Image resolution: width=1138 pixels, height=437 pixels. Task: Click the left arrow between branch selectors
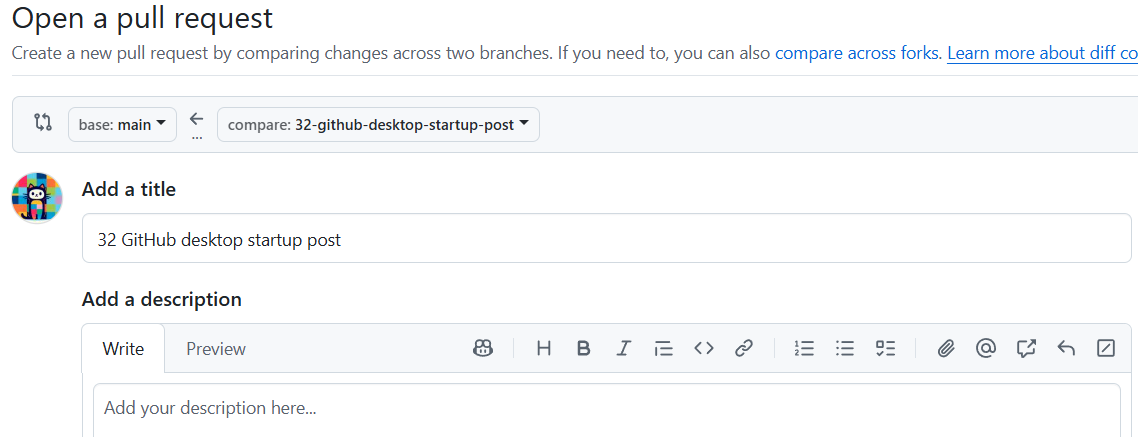tap(197, 119)
